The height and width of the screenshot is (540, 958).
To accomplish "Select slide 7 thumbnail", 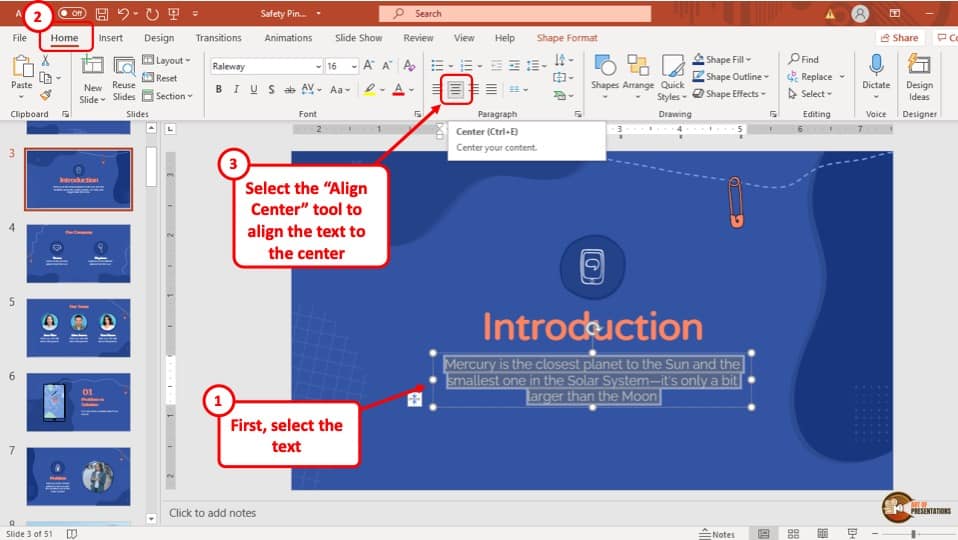I will point(78,476).
